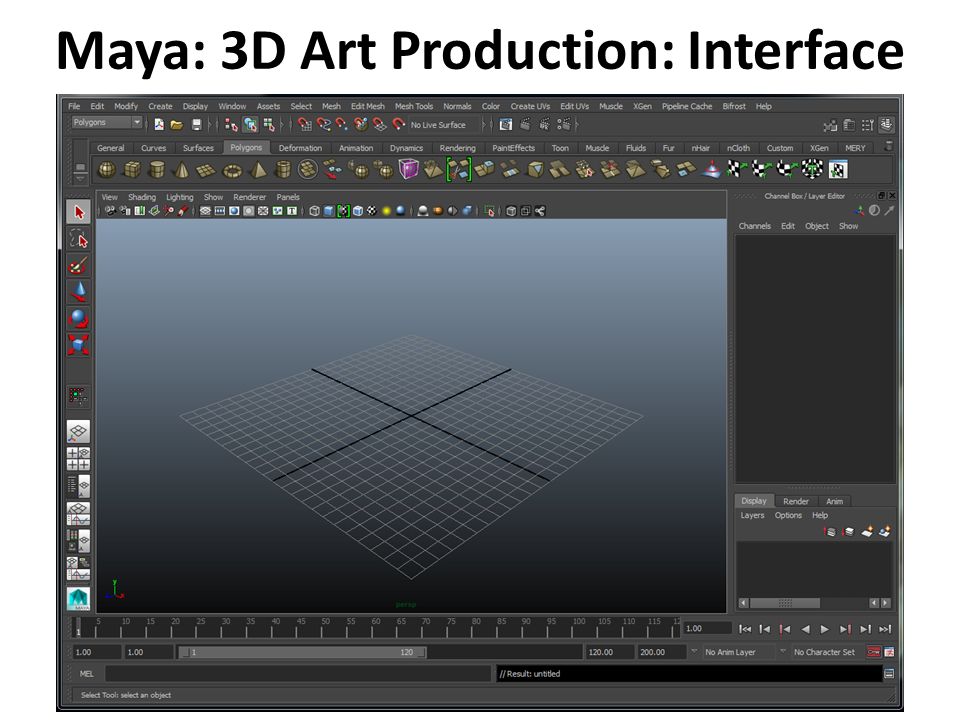Viewport: 960px width, 720px height.
Task: Switch to the Render layer tab
Action: [796, 501]
